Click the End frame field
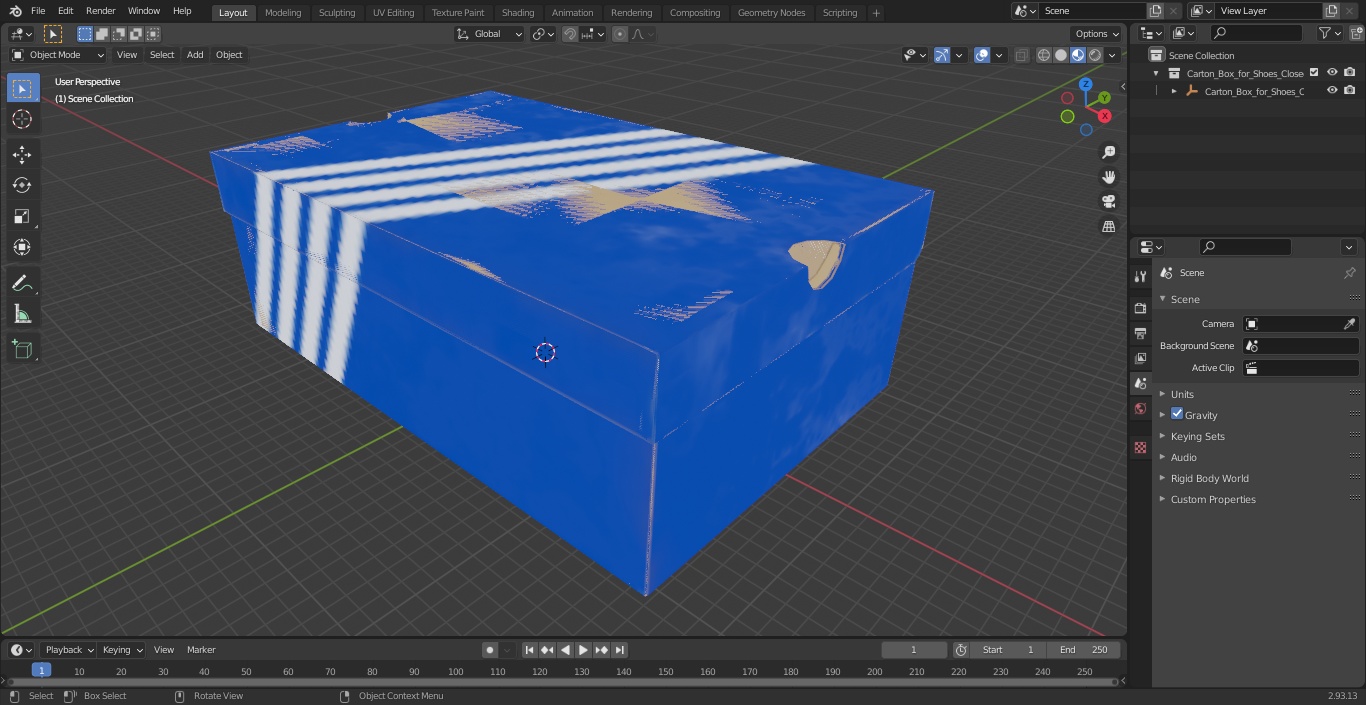The image size is (1366, 705). pos(1083,650)
